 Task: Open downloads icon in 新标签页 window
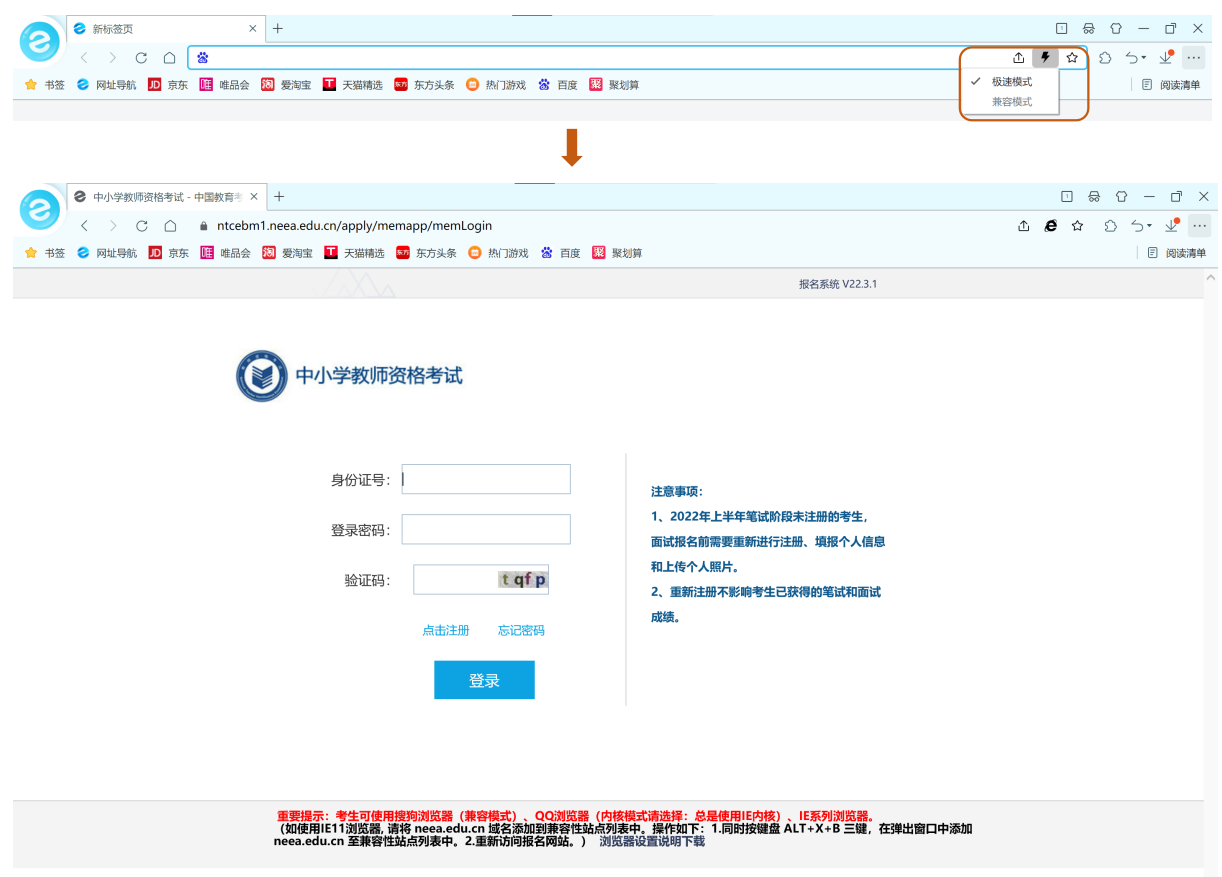(x=1166, y=58)
